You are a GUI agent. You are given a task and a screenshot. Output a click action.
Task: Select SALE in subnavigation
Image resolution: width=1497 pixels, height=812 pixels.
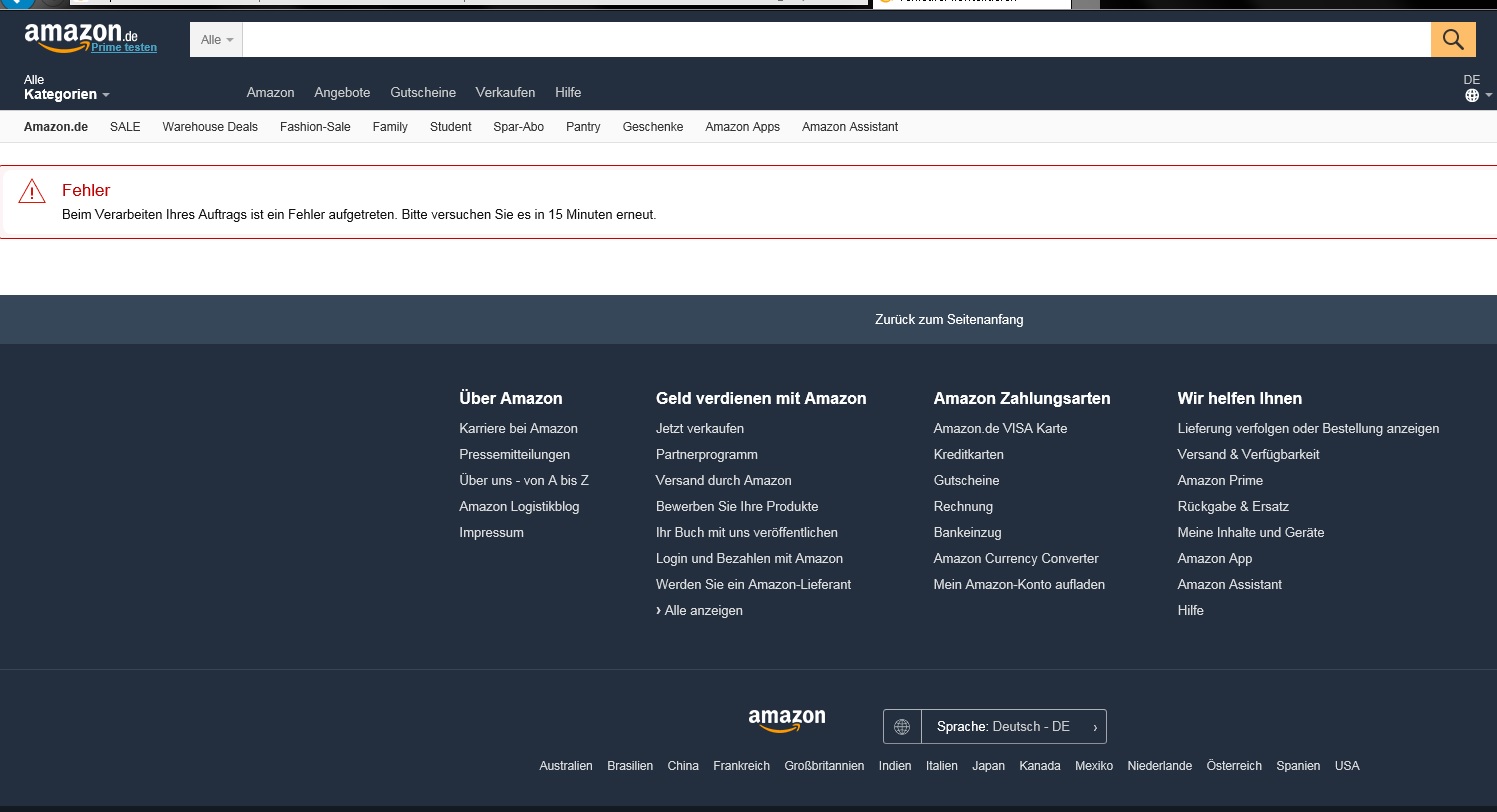pos(125,127)
